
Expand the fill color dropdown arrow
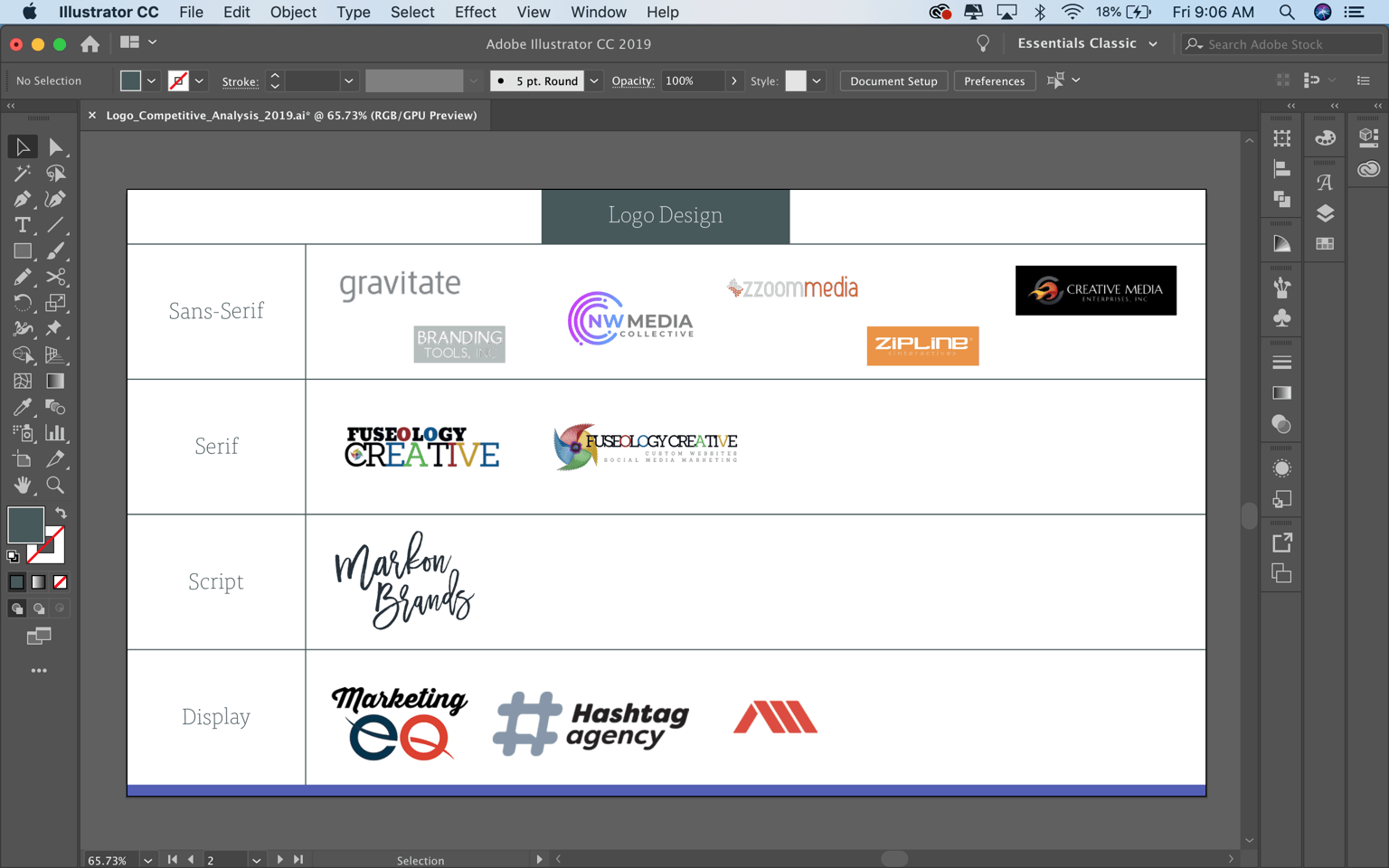click(151, 80)
